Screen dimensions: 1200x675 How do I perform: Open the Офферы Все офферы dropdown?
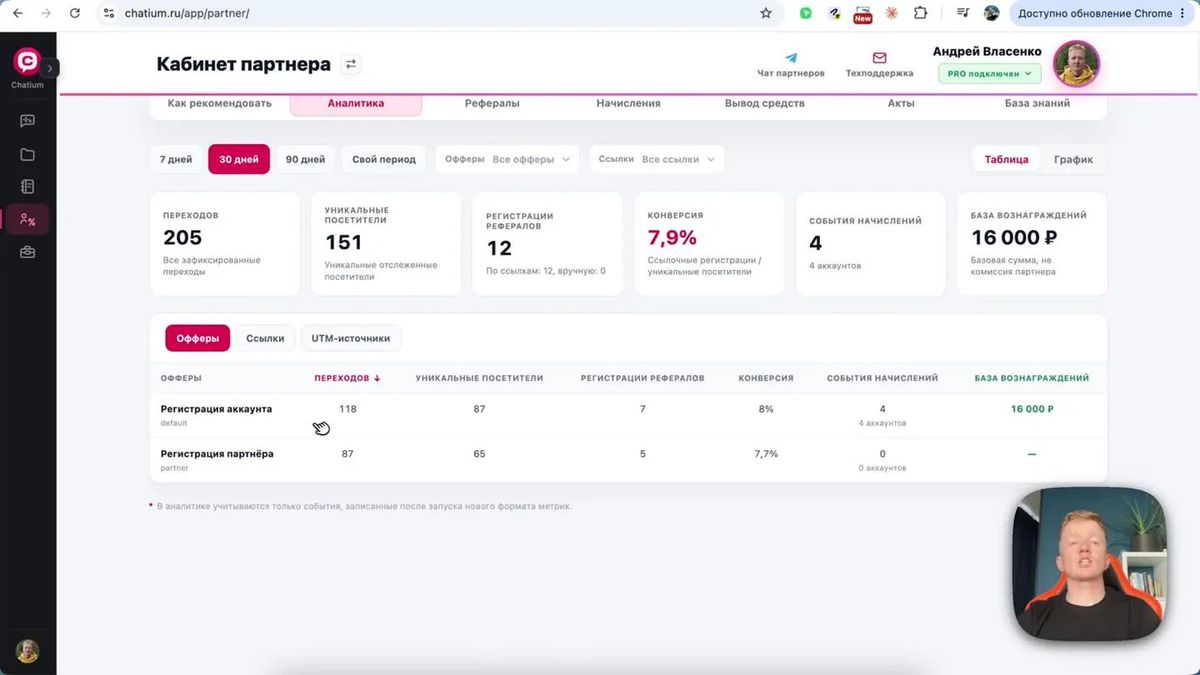[x=508, y=159]
